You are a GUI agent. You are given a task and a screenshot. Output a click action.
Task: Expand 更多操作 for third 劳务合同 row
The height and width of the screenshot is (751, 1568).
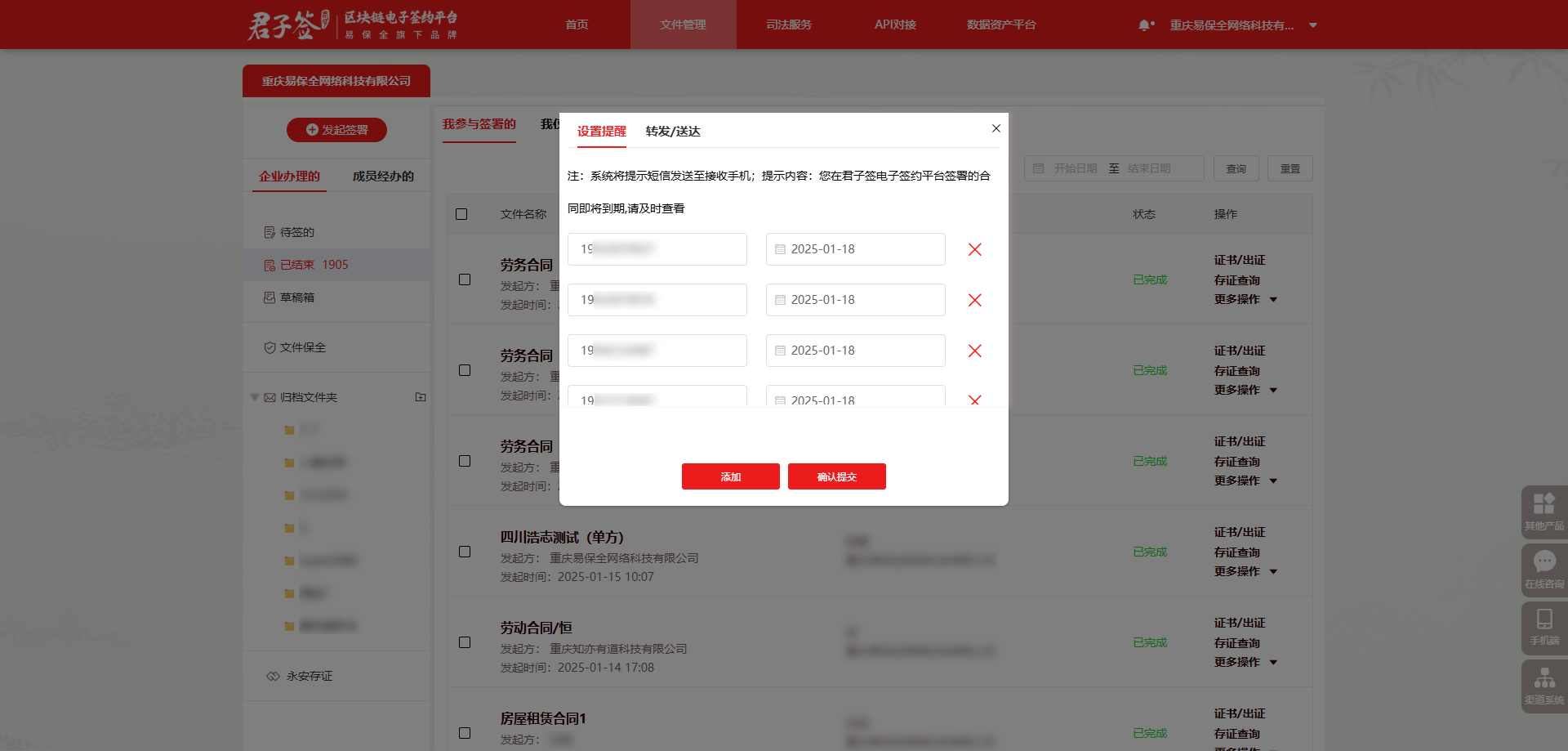[x=1273, y=481]
